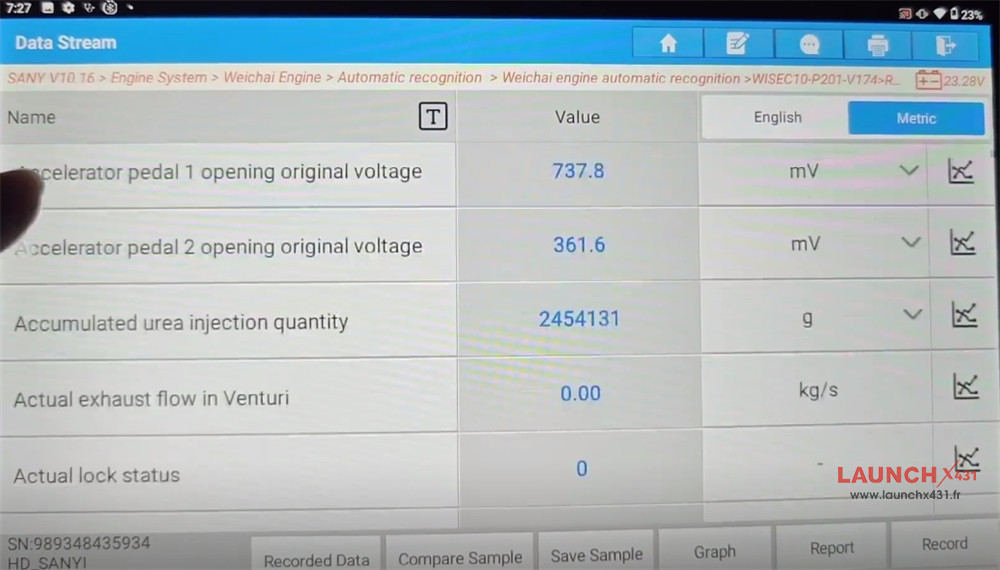Generate a Report

pos(831,548)
